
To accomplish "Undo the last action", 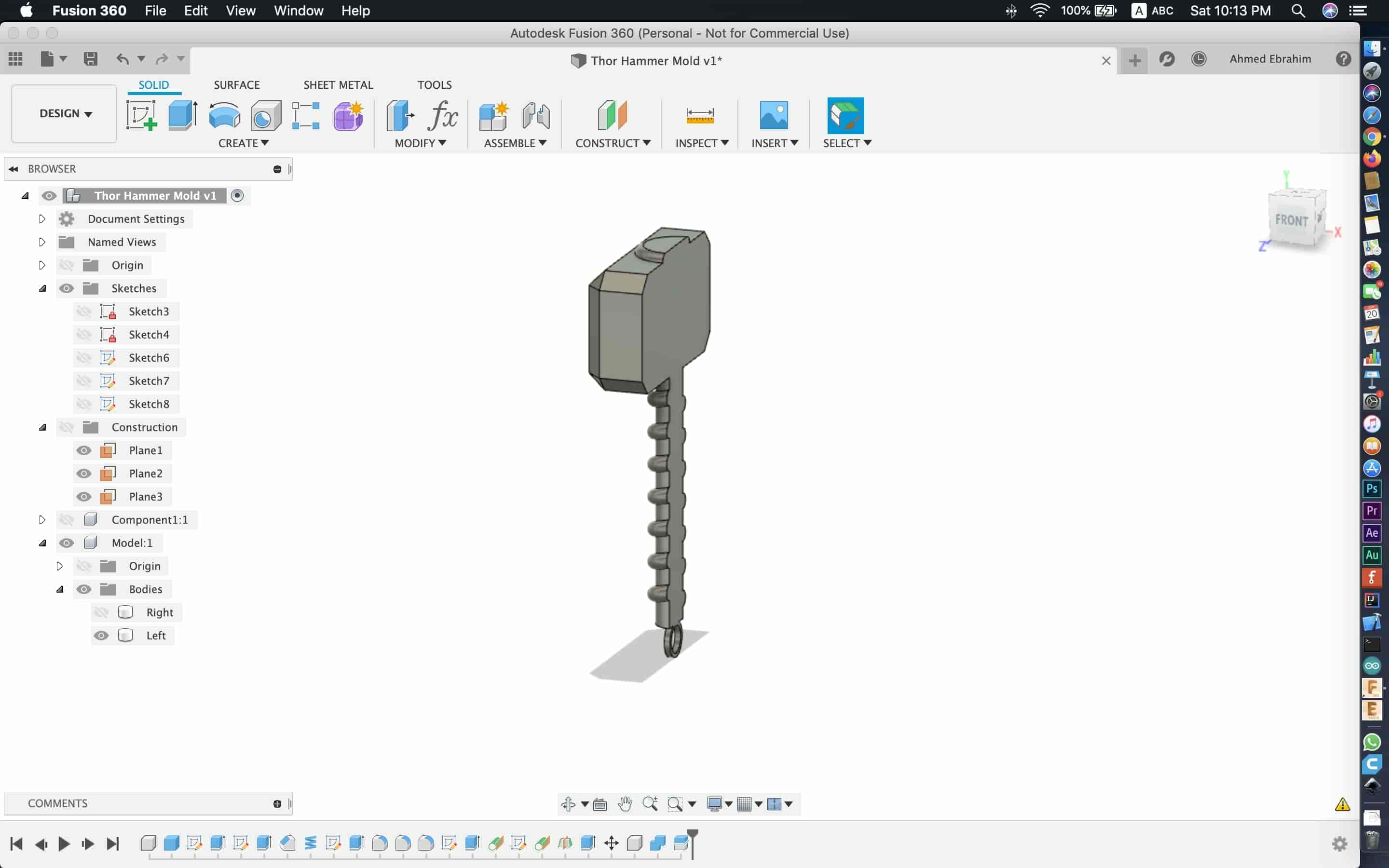I will pyautogui.click(x=122, y=58).
